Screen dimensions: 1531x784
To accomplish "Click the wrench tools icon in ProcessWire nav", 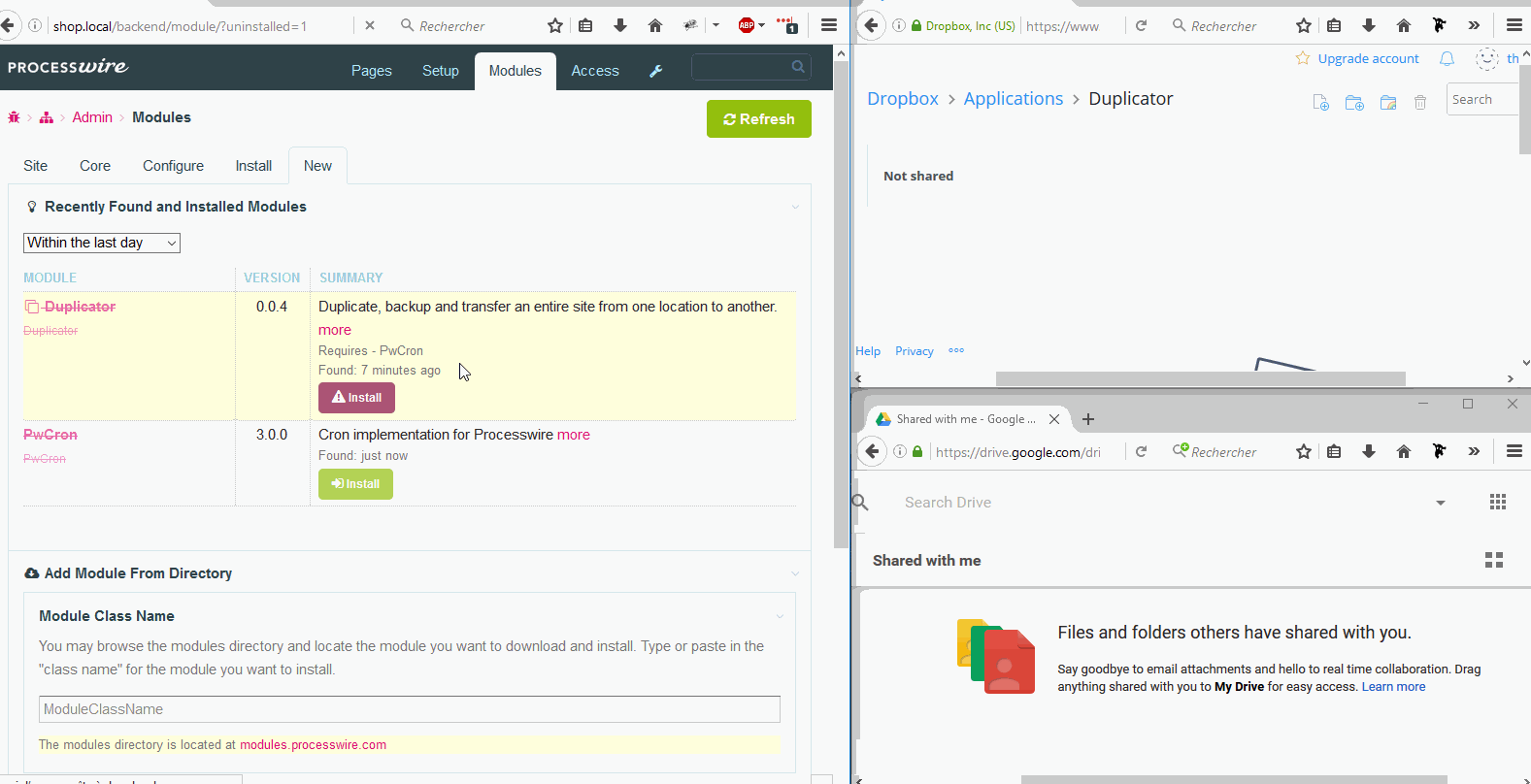I will [x=656, y=71].
